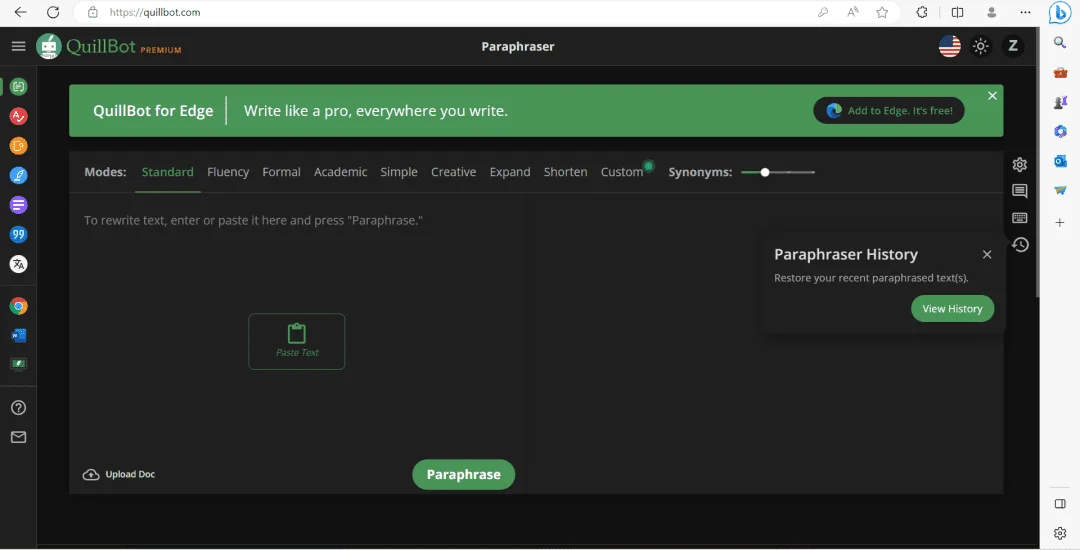The image size is (1080, 550).
Task: Open the Co-Writer pen sidebar icon
Action: click(19, 176)
